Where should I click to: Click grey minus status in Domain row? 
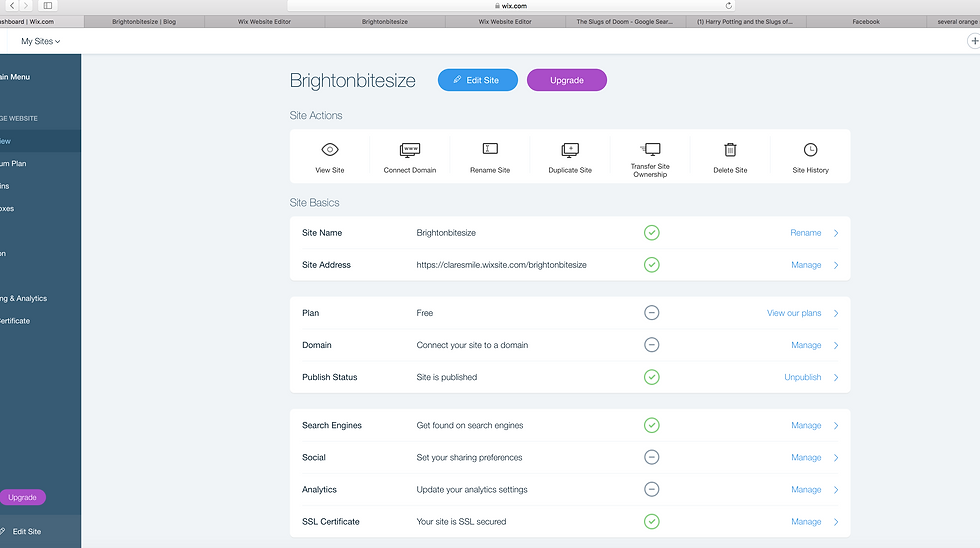click(652, 345)
